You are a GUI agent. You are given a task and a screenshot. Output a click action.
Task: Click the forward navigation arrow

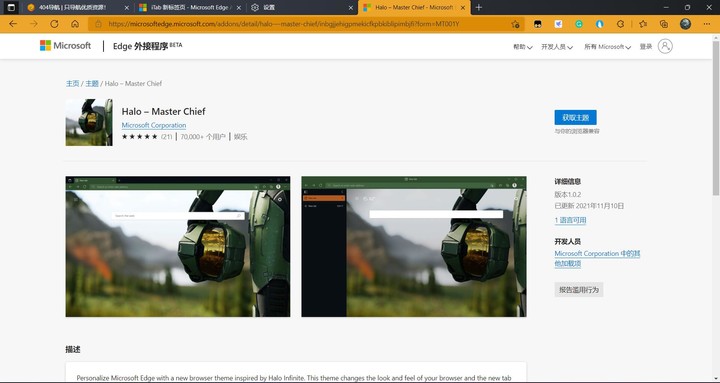[x=34, y=24]
